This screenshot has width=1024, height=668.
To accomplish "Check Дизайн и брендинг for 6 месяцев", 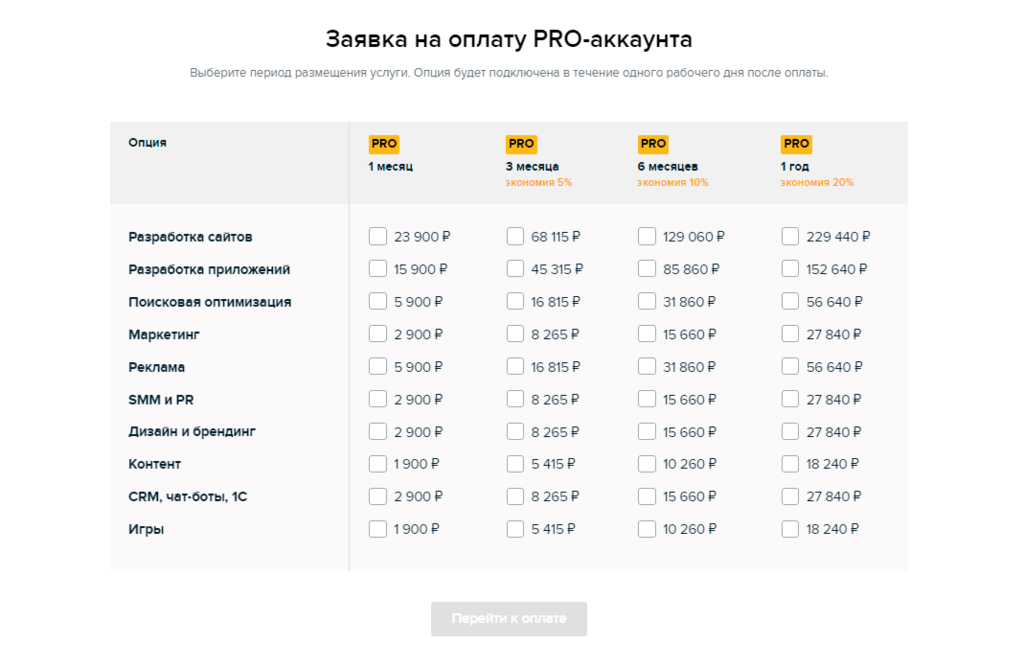I will point(647,432).
